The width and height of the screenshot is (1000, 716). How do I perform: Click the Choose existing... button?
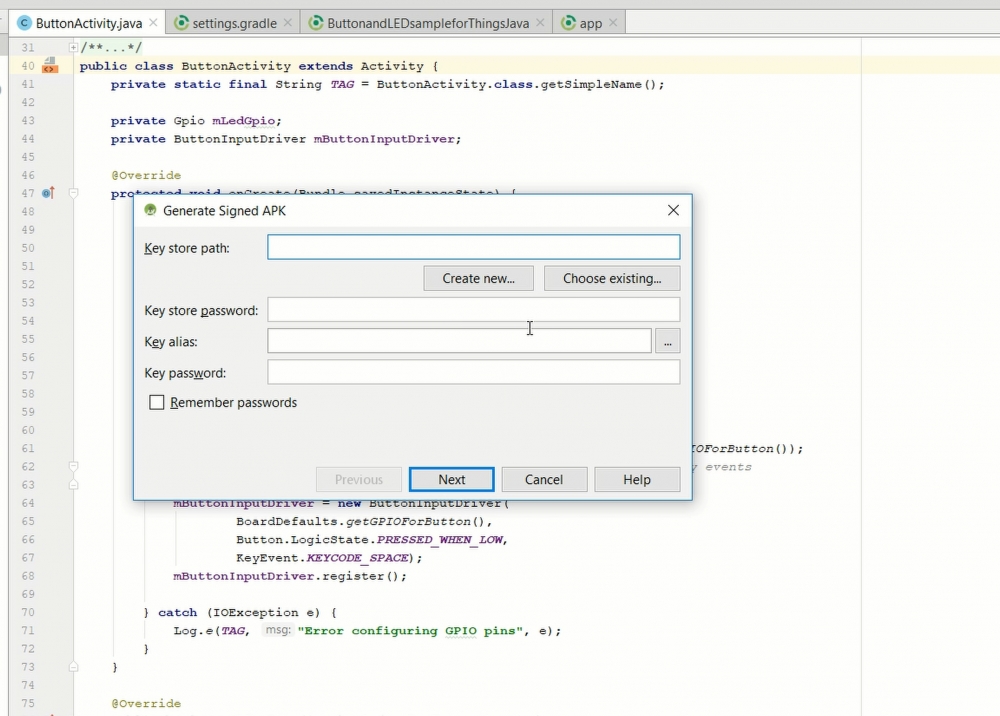611,278
